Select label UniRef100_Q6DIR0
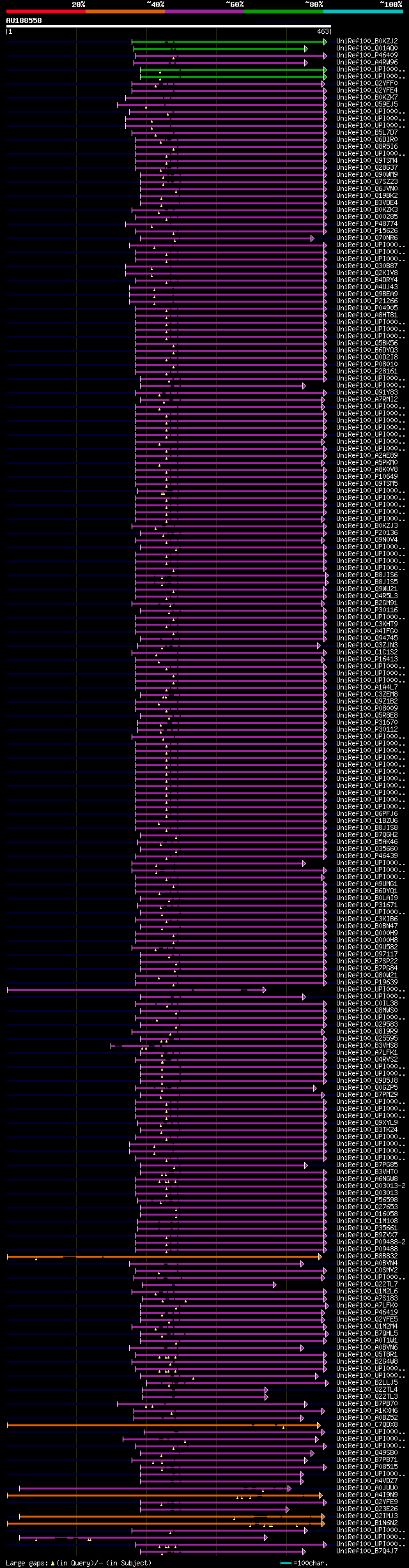The width and height of the screenshot is (409, 1568). click(x=367, y=139)
